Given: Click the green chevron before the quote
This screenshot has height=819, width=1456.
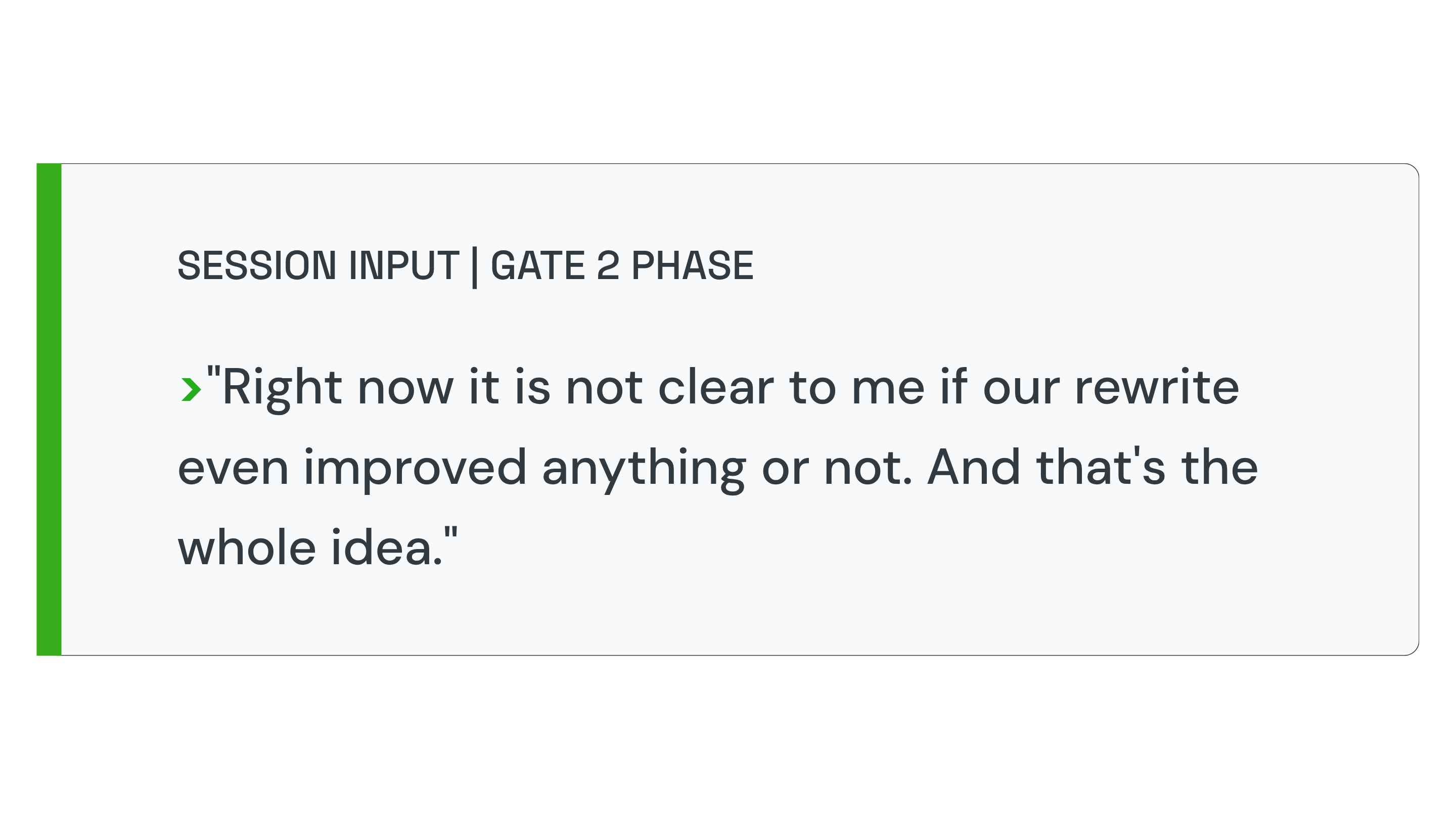Looking at the screenshot, I should coord(191,389).
